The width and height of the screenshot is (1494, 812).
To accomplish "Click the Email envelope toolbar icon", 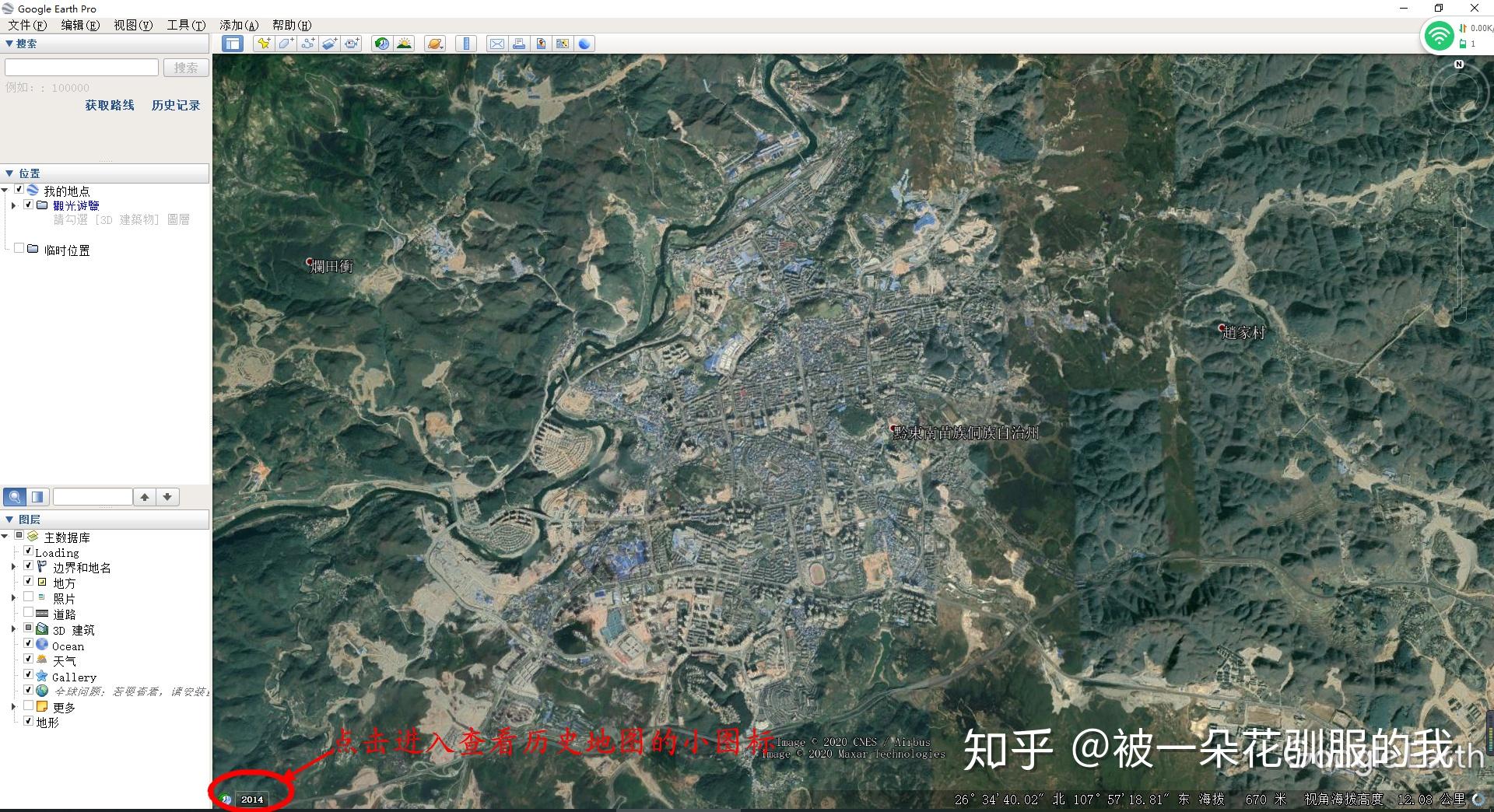I will (496, 44).
